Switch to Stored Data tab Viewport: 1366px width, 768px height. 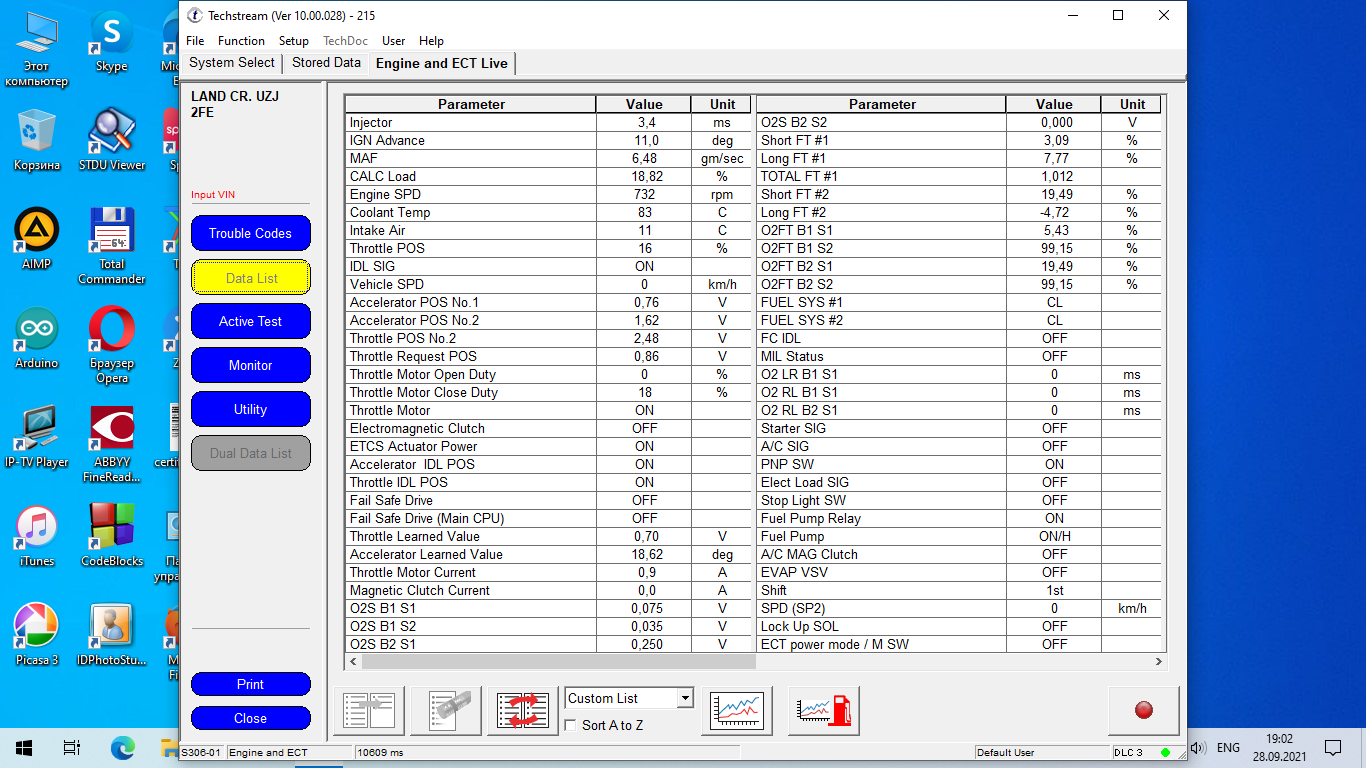tap(326, 63)
